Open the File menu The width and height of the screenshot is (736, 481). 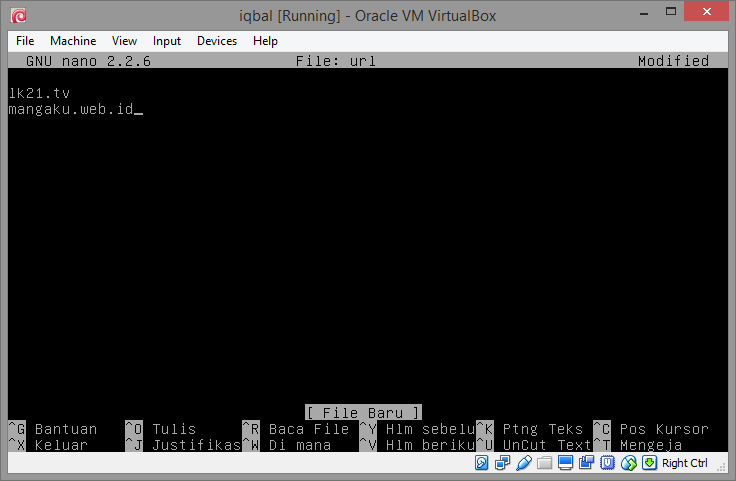(25, 41)
